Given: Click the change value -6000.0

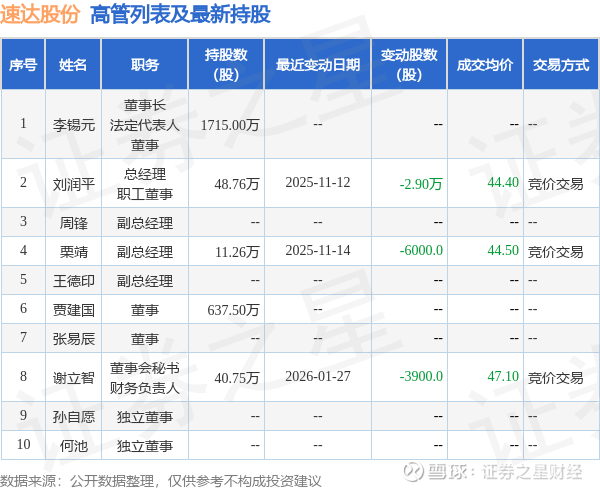Looking at the screenshot, I should [x=421, y=251].
